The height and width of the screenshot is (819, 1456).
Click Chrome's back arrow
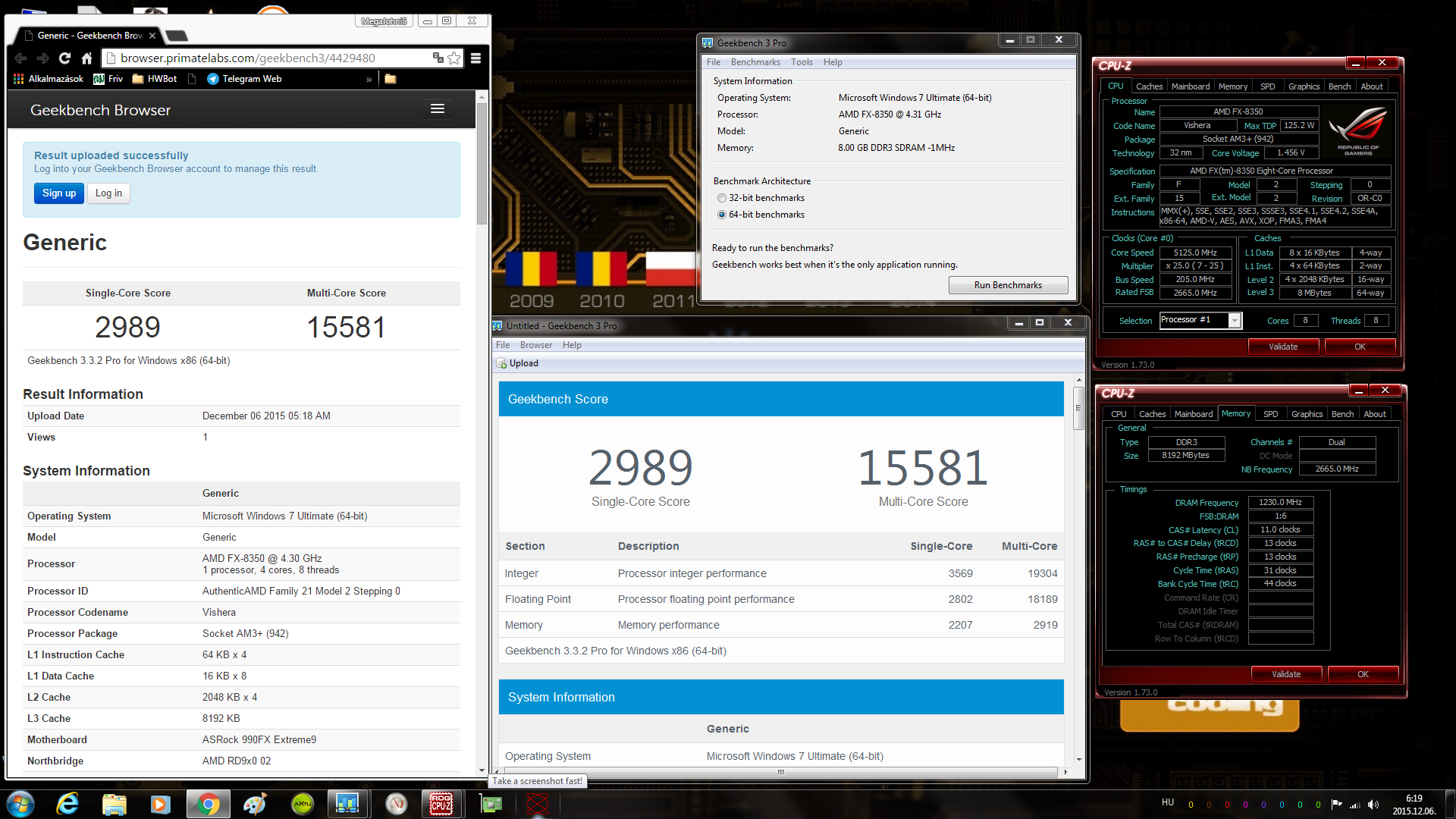(x=21, y=58)
